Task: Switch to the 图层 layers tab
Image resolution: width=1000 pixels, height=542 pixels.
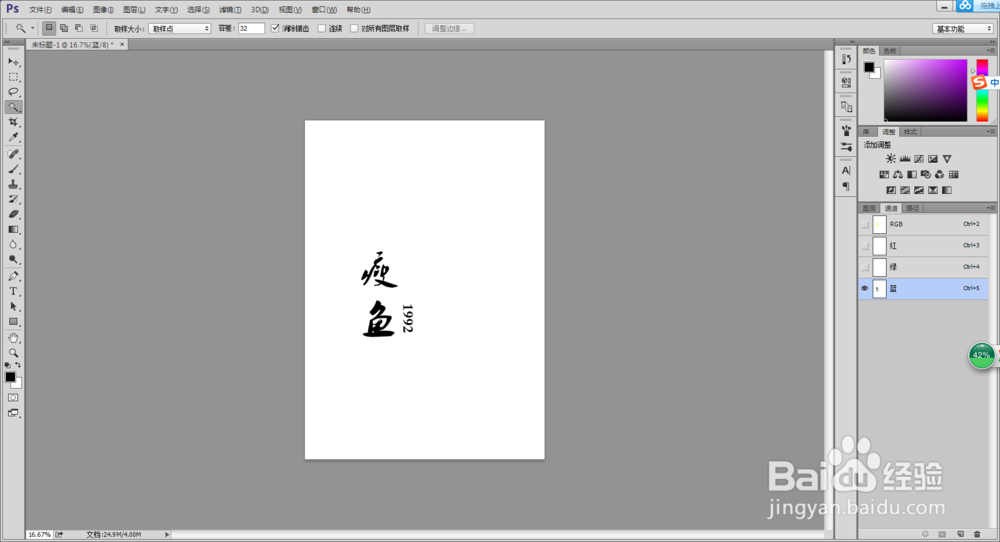Action: pyautogui.click(x=869, y=208)
